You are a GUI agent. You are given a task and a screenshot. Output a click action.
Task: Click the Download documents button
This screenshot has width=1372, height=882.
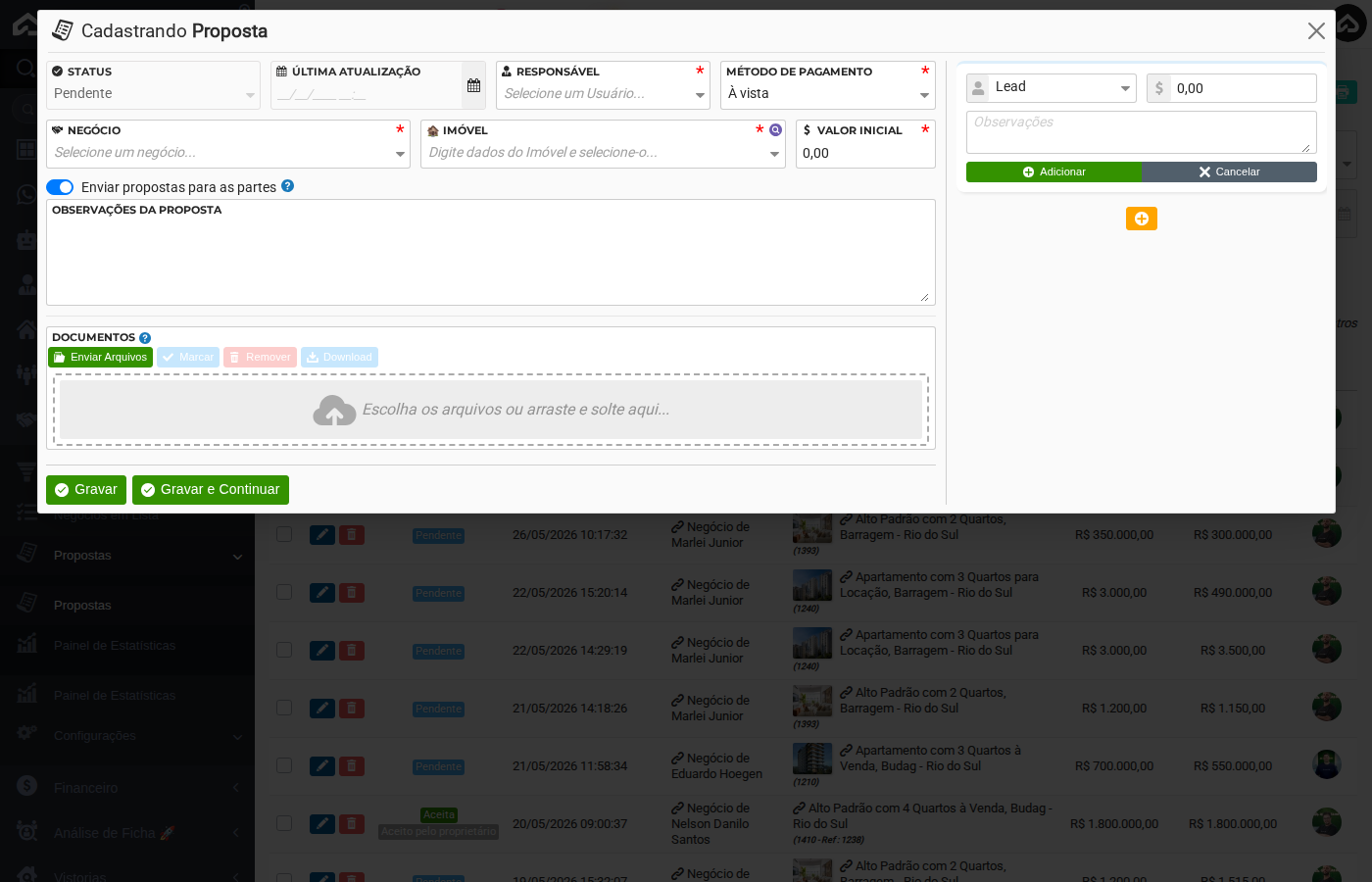point(339,358)
